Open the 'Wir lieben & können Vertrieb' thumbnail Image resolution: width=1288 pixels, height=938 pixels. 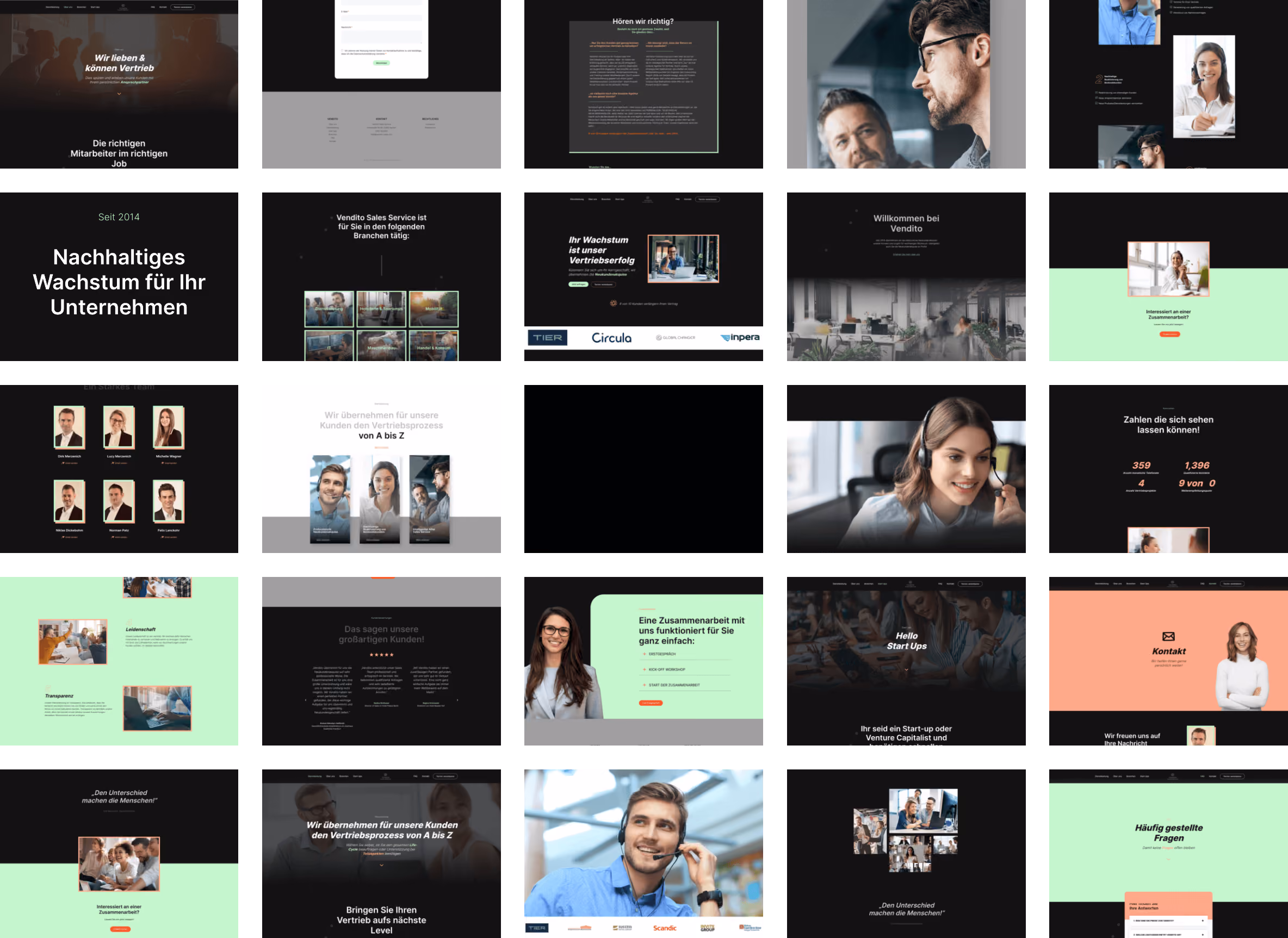[119, 84]
